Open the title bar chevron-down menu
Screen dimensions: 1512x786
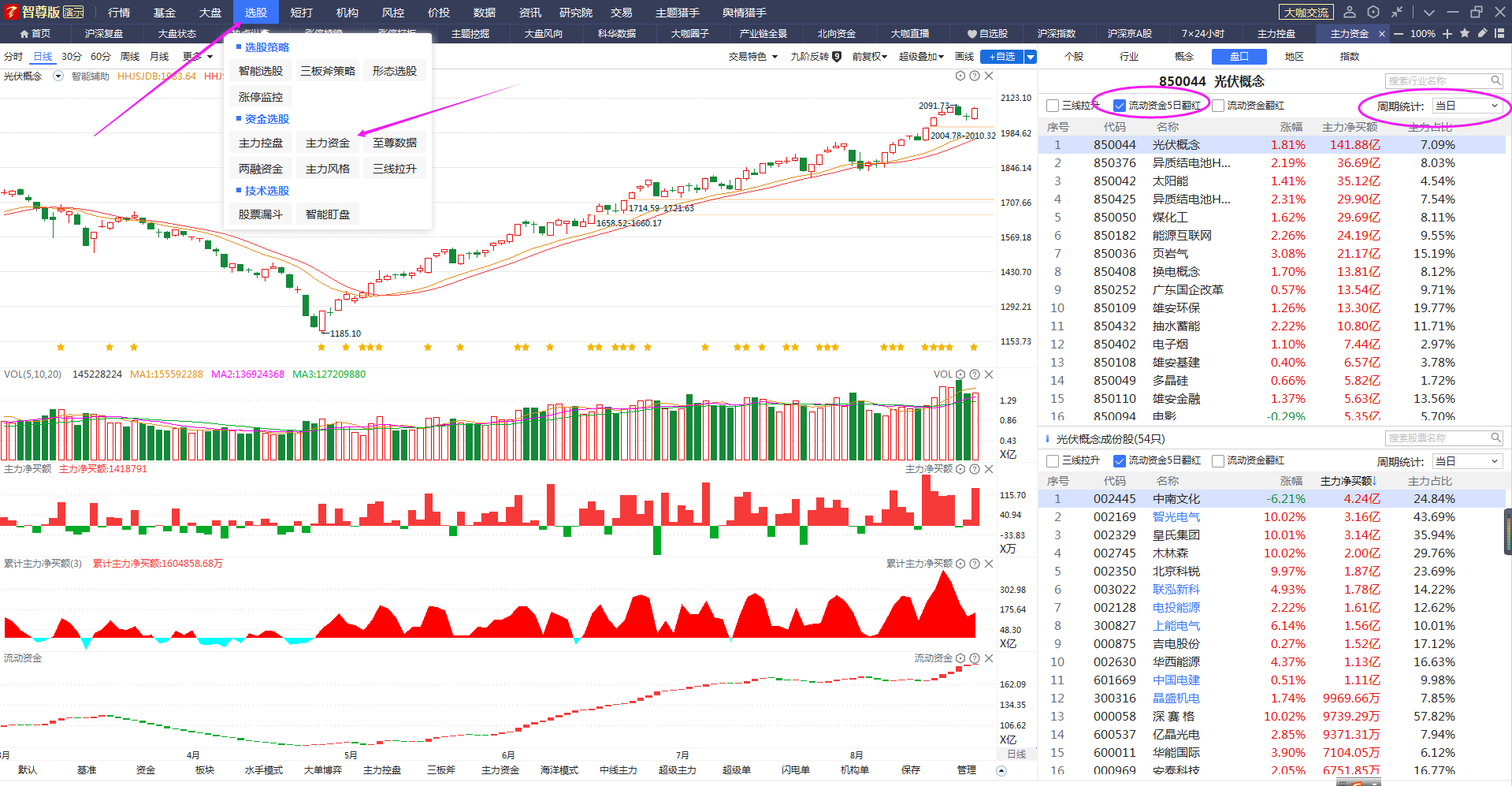pos(1429,12)
